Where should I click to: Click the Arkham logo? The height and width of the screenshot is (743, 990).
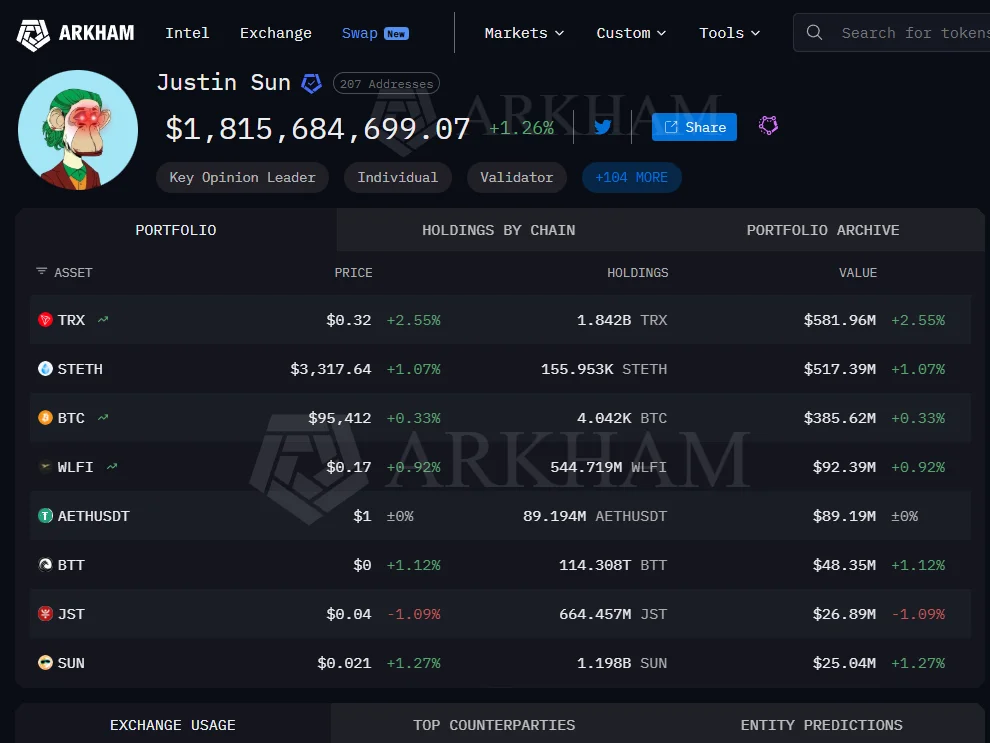pyautogui.click(x=34, y=33)
